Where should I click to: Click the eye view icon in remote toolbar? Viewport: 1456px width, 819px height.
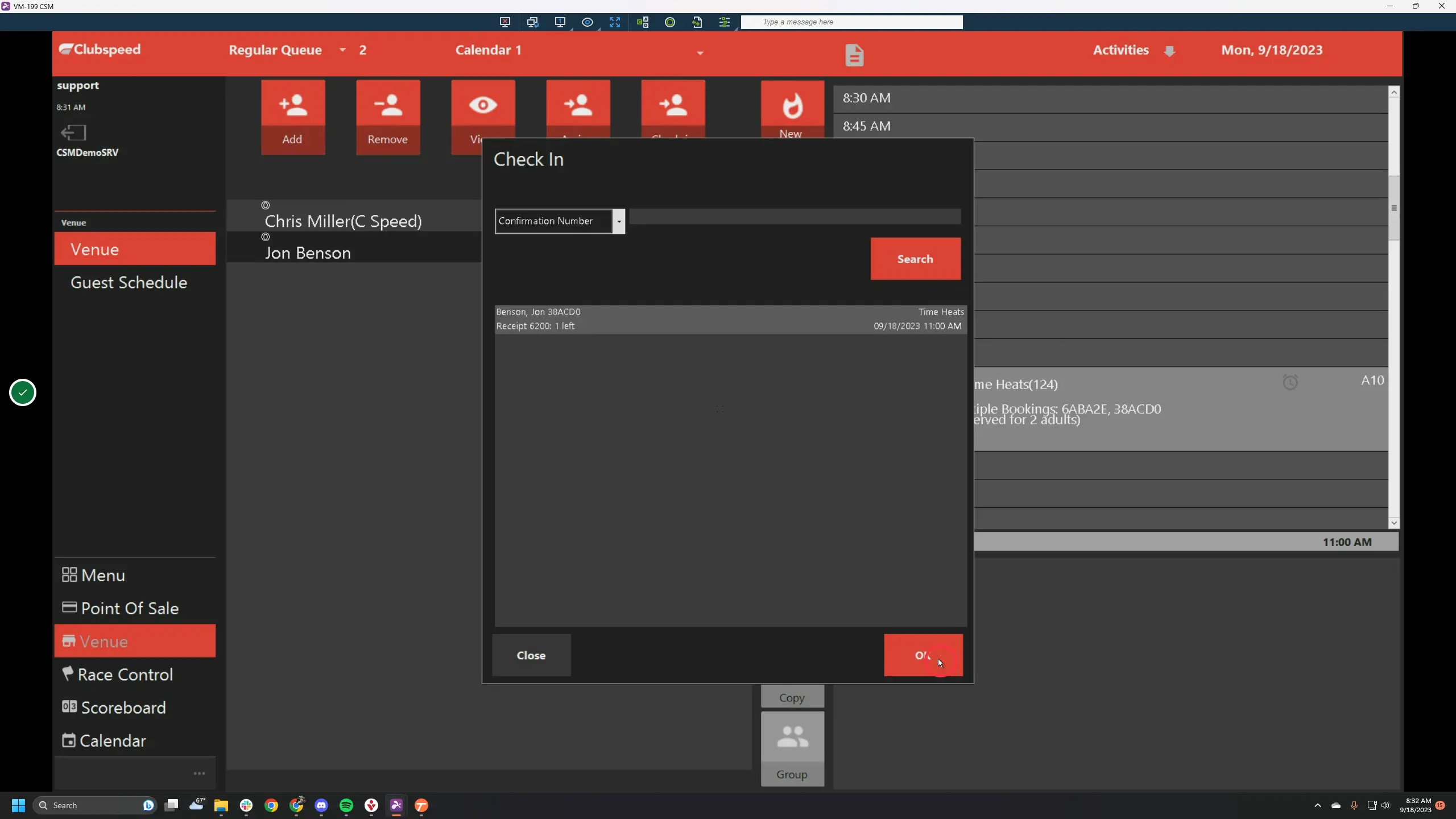588,22
